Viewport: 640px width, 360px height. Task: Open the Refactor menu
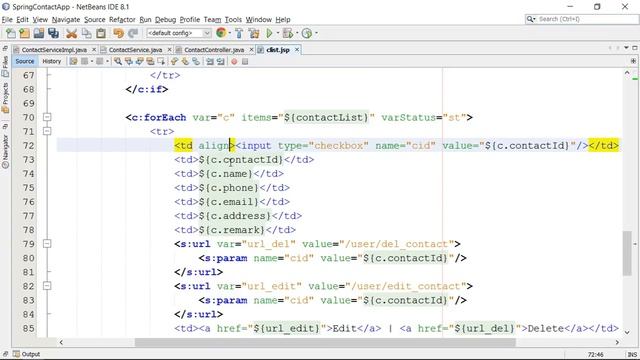pyautogui.click(x=122, y=20)
